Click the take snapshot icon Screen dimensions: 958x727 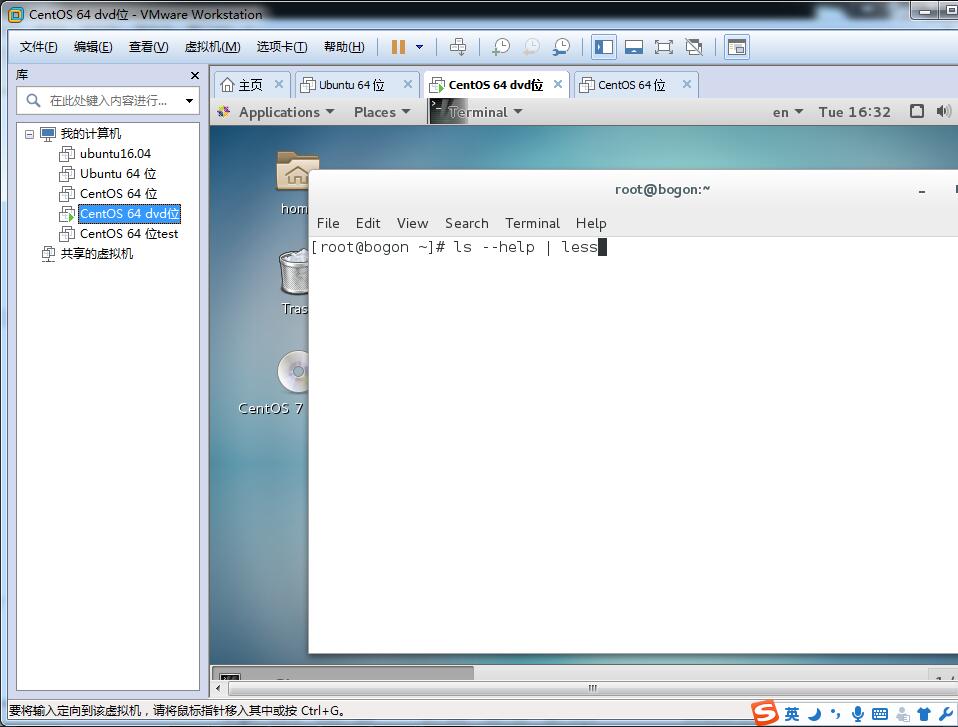tap(501, 47)
